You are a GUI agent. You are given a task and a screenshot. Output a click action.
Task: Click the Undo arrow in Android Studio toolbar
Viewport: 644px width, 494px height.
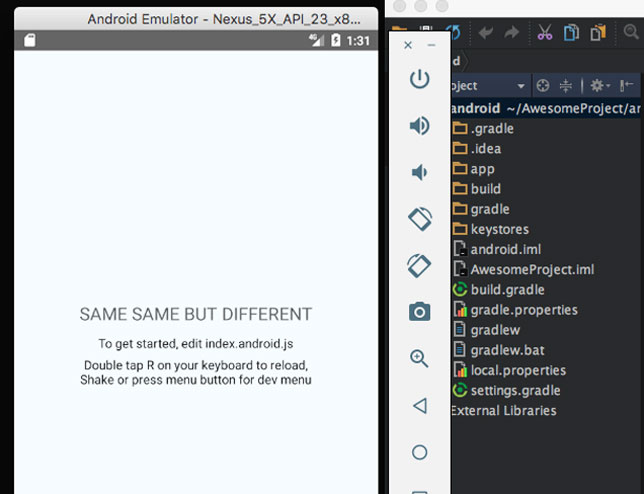coord(485,32)
